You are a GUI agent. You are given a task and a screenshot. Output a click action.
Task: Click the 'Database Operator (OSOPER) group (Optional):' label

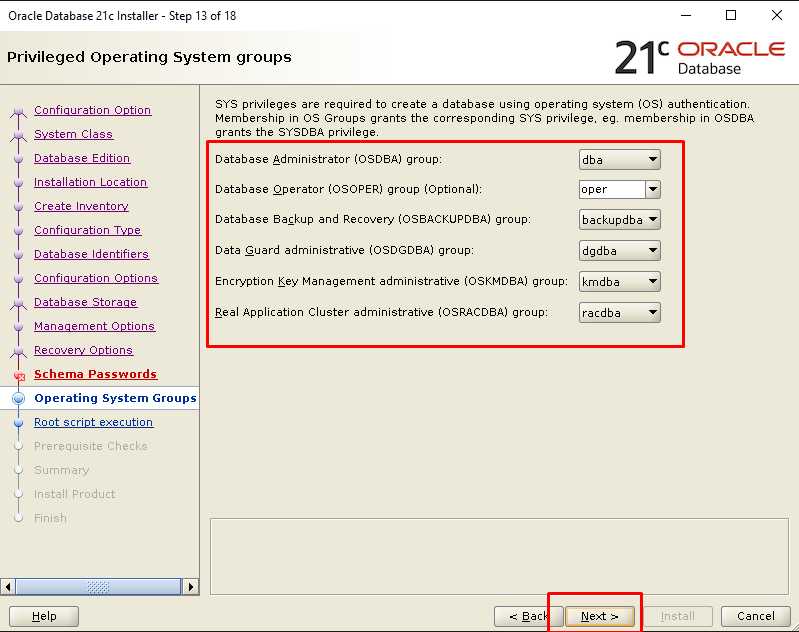[349, 189]
